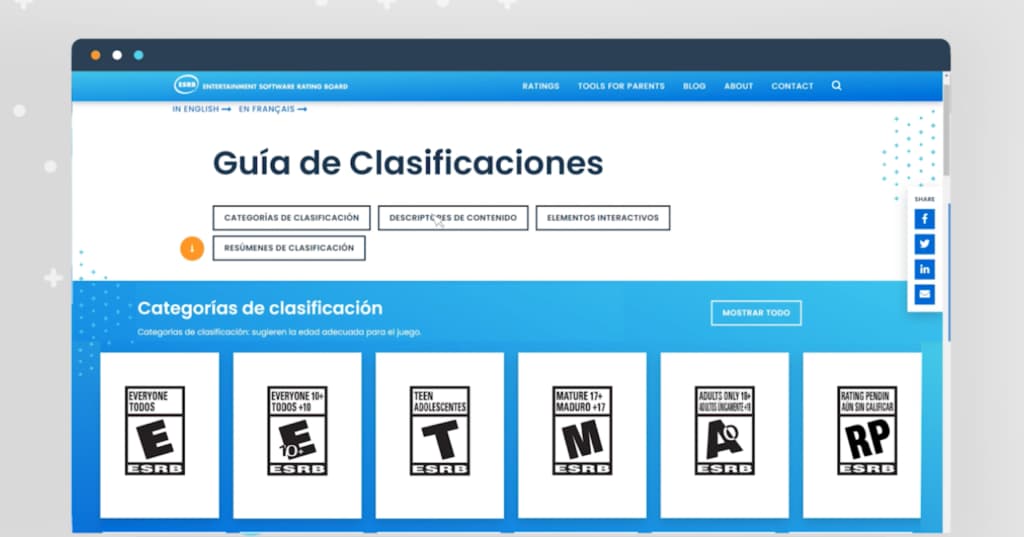
Task: Jump to Resúmenes de Clasificación section
Action: click(289, 248)
